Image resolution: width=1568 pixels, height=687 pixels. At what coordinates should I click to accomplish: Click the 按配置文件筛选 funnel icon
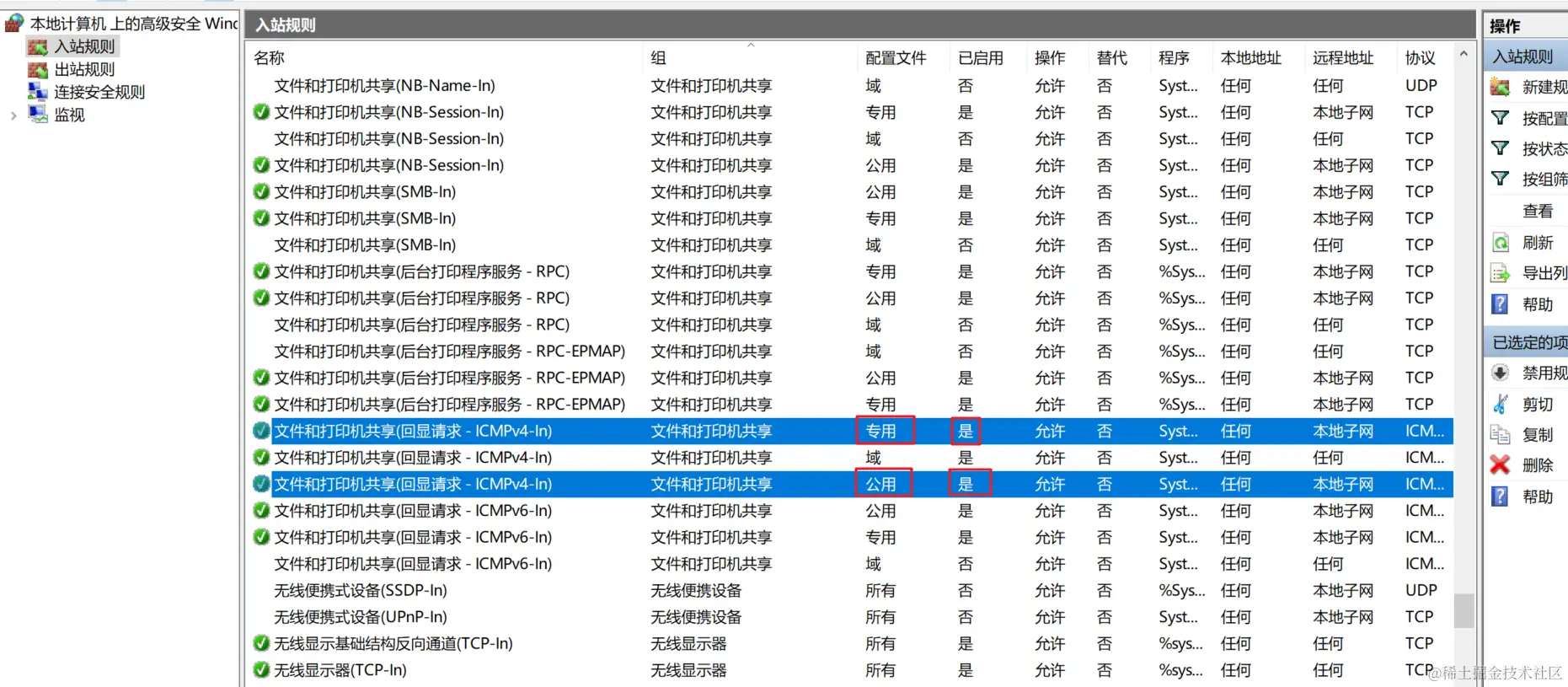[x=1500, y=118]
